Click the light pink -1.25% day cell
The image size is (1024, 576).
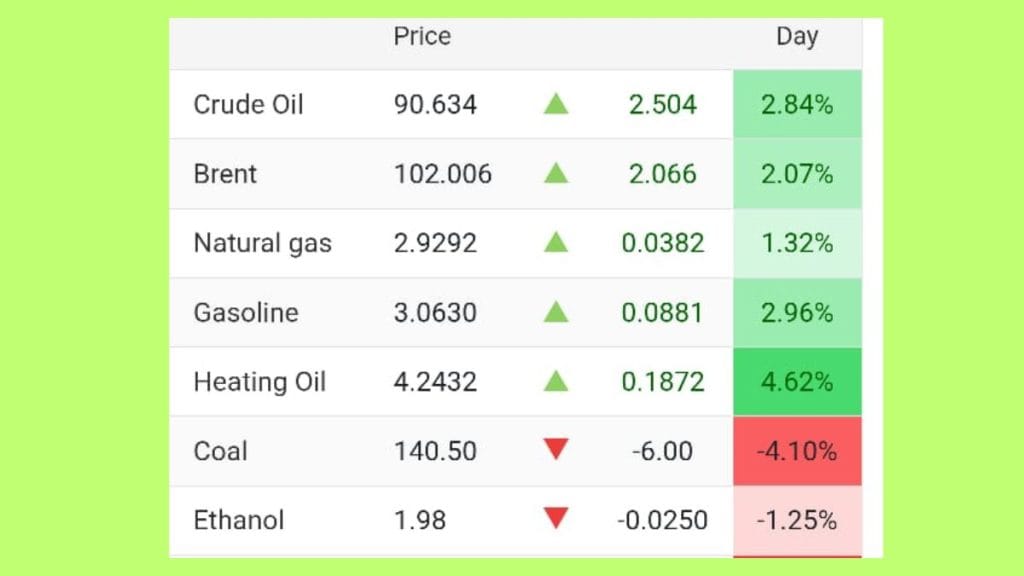pos(797,520)
